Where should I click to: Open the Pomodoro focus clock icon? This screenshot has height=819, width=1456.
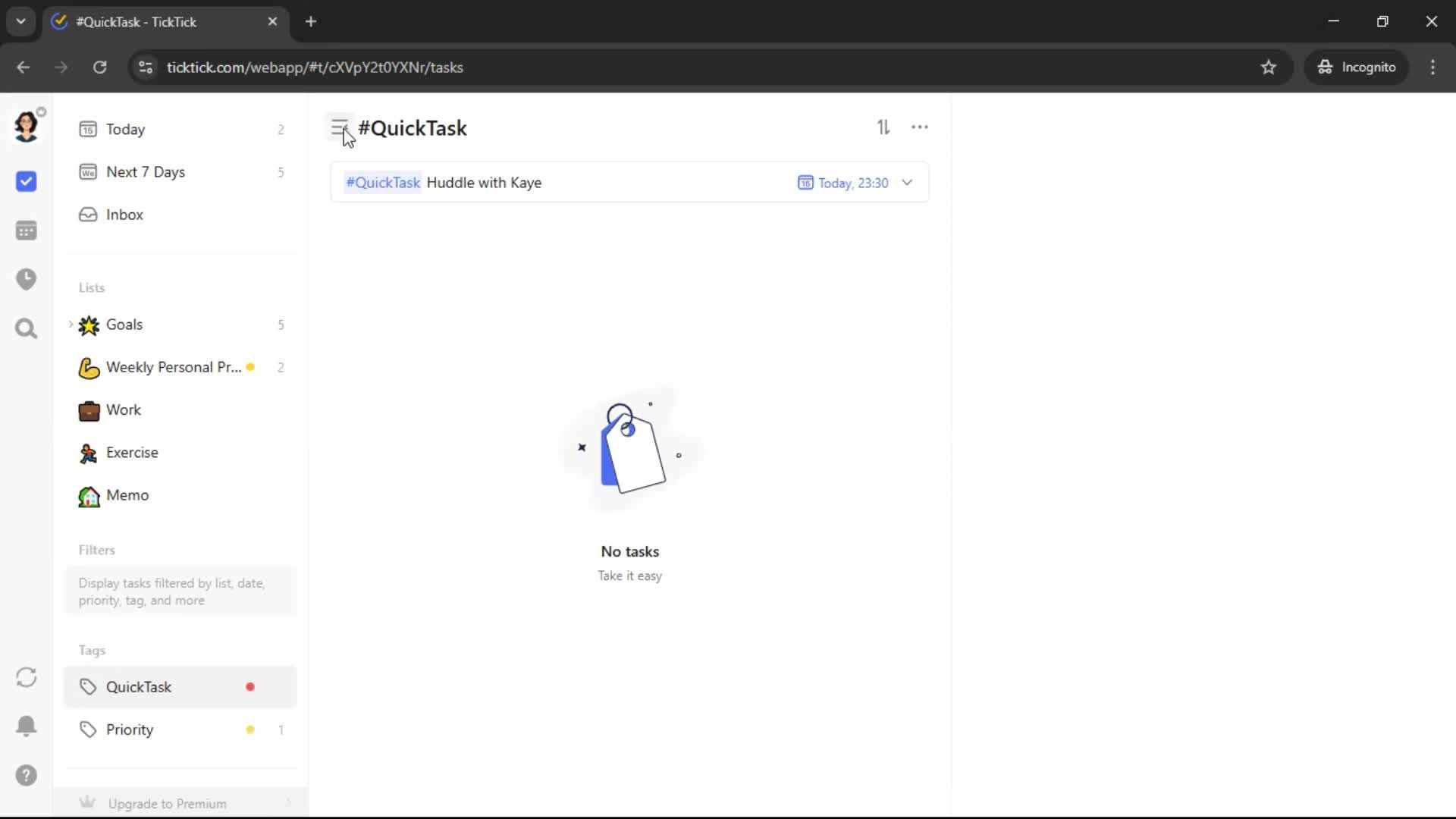pos(26,279)
